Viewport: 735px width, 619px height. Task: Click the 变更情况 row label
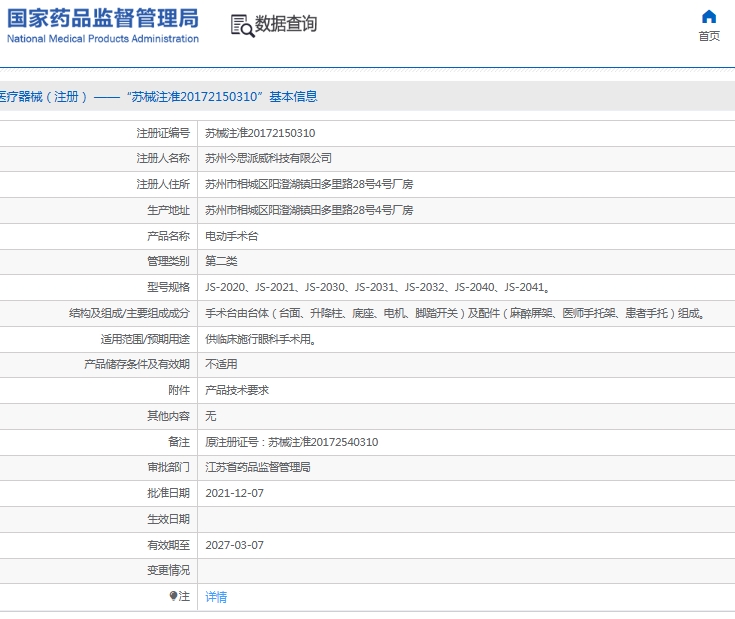point(168,570)
